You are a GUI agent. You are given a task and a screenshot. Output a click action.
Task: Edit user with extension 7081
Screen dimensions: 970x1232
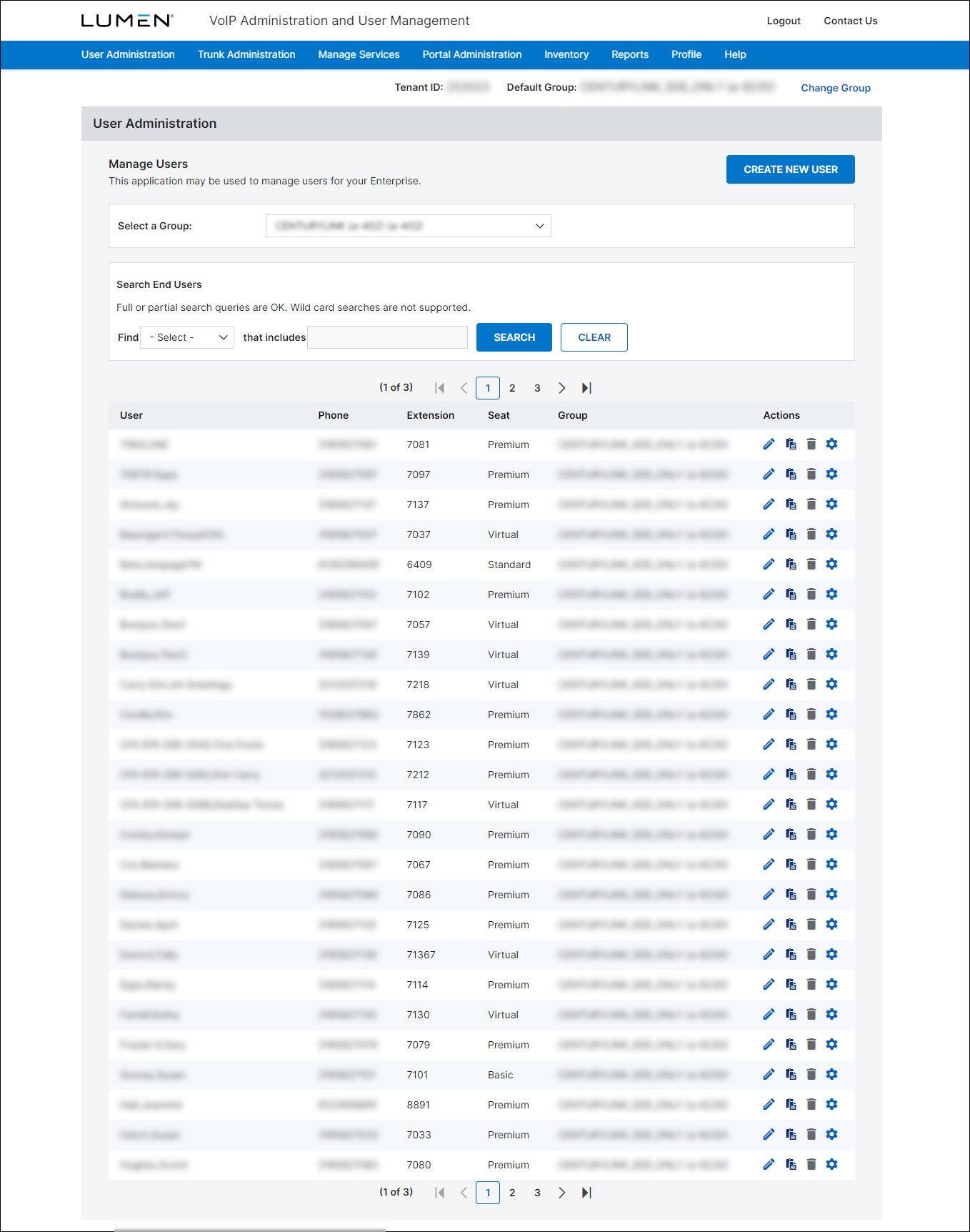point(769,444)
